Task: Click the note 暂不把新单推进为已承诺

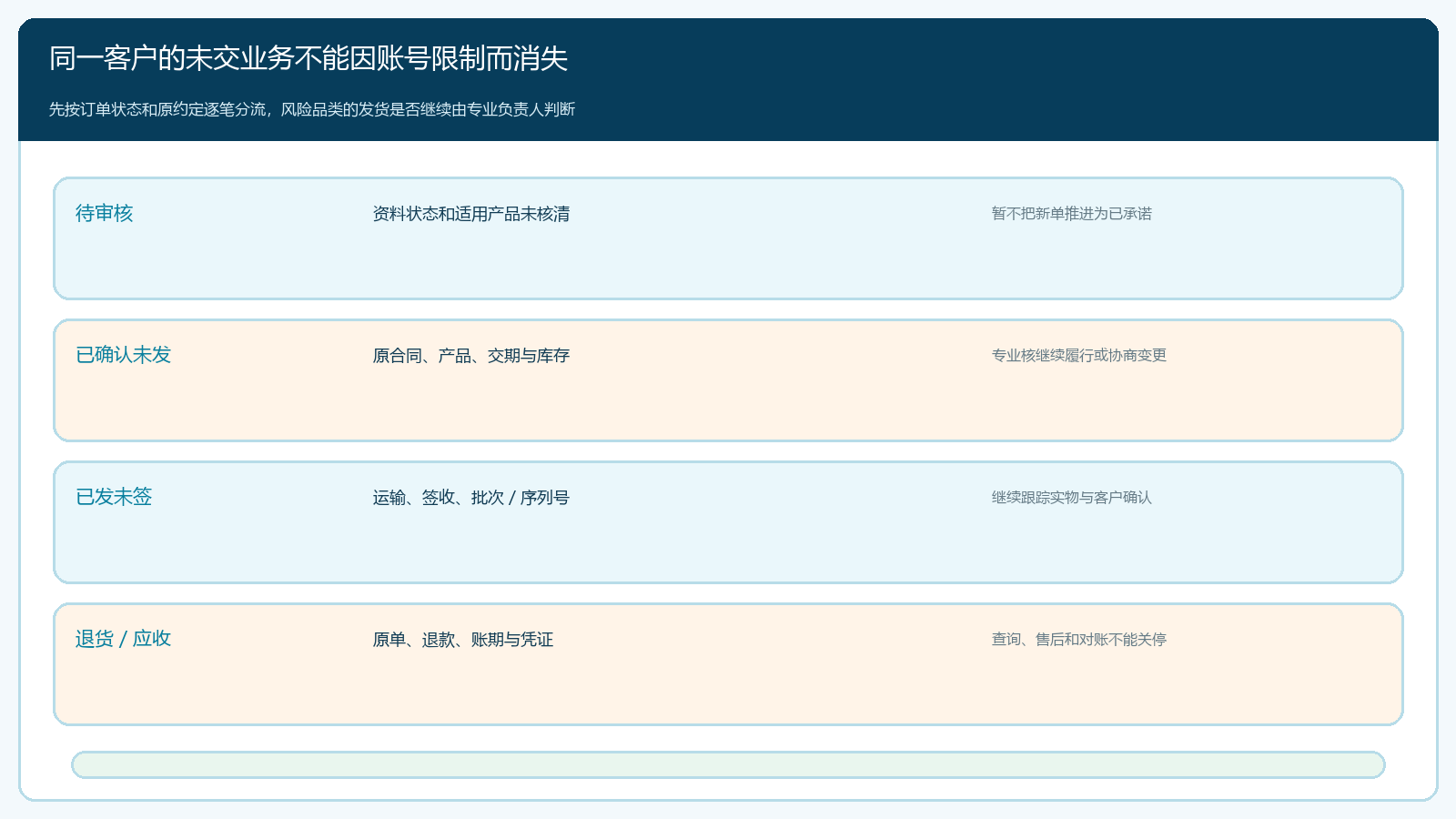Action: (x=1072, y=214)
